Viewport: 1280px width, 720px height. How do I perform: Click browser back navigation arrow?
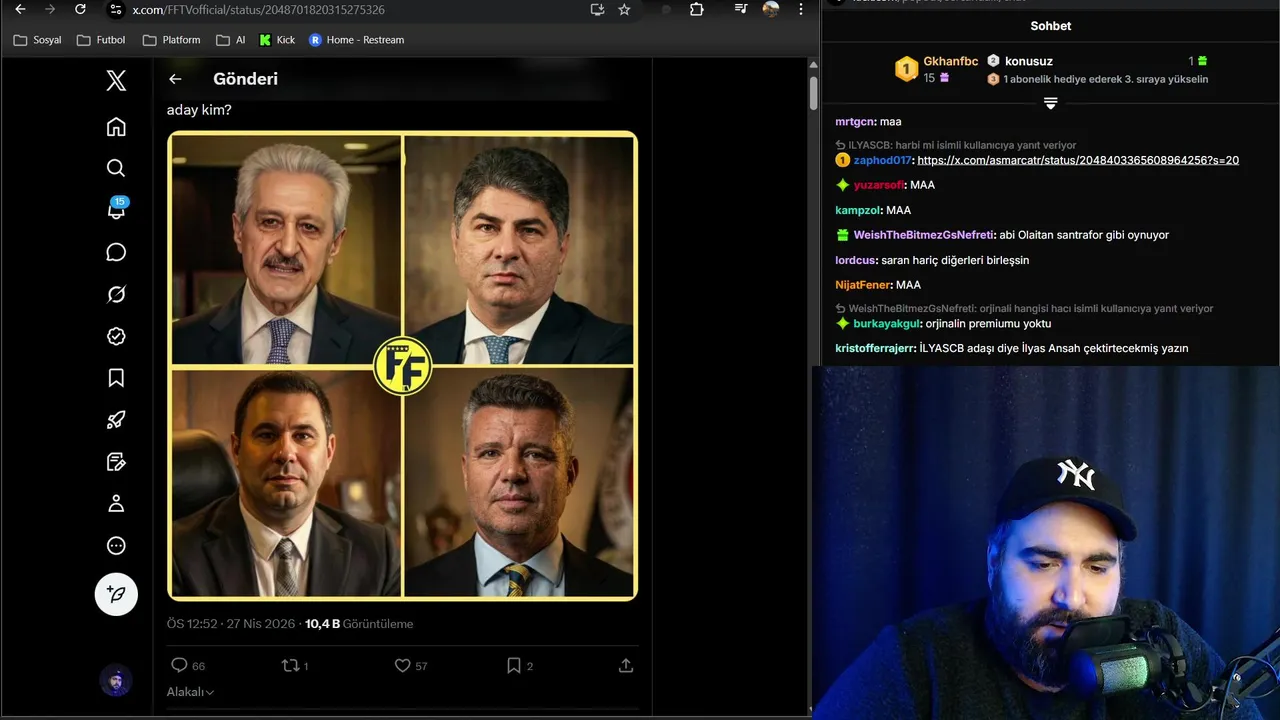pos(20,9)
